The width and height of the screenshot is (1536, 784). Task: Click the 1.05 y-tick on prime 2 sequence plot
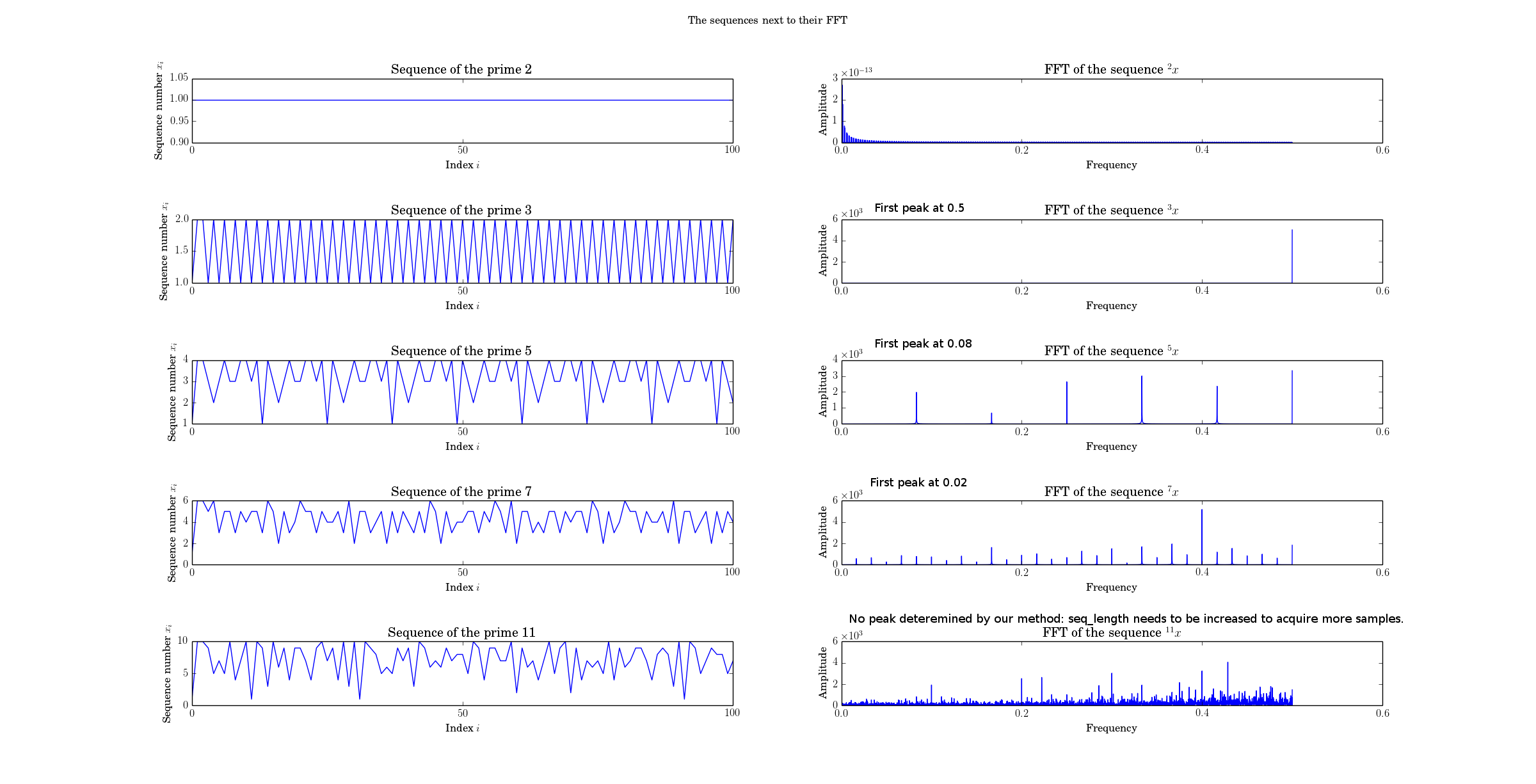tap(179, 77)
